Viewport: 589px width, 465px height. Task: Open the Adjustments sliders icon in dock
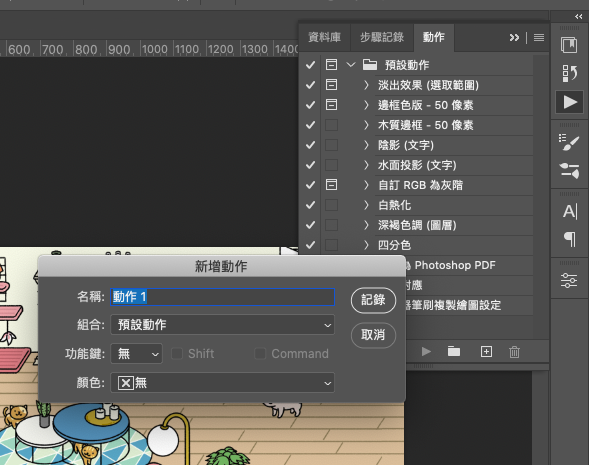point(569,280)
